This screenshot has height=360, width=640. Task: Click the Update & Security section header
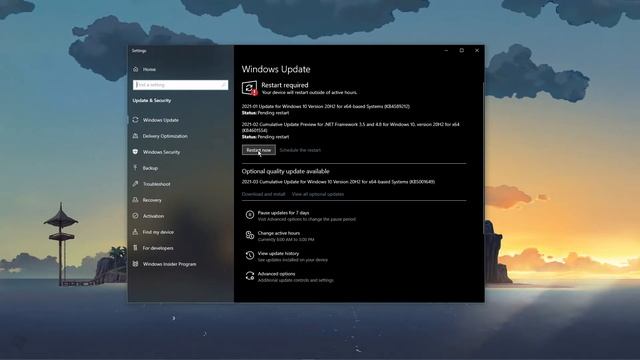152,100
